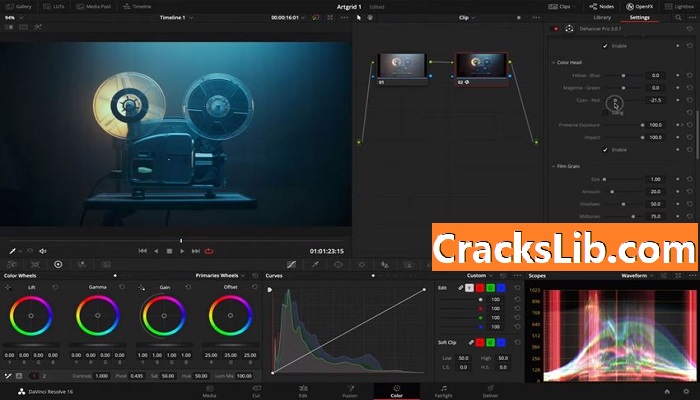Open the Scopes Waveform dropdown
Screen dimensions: 700x400
click(637, 275)
